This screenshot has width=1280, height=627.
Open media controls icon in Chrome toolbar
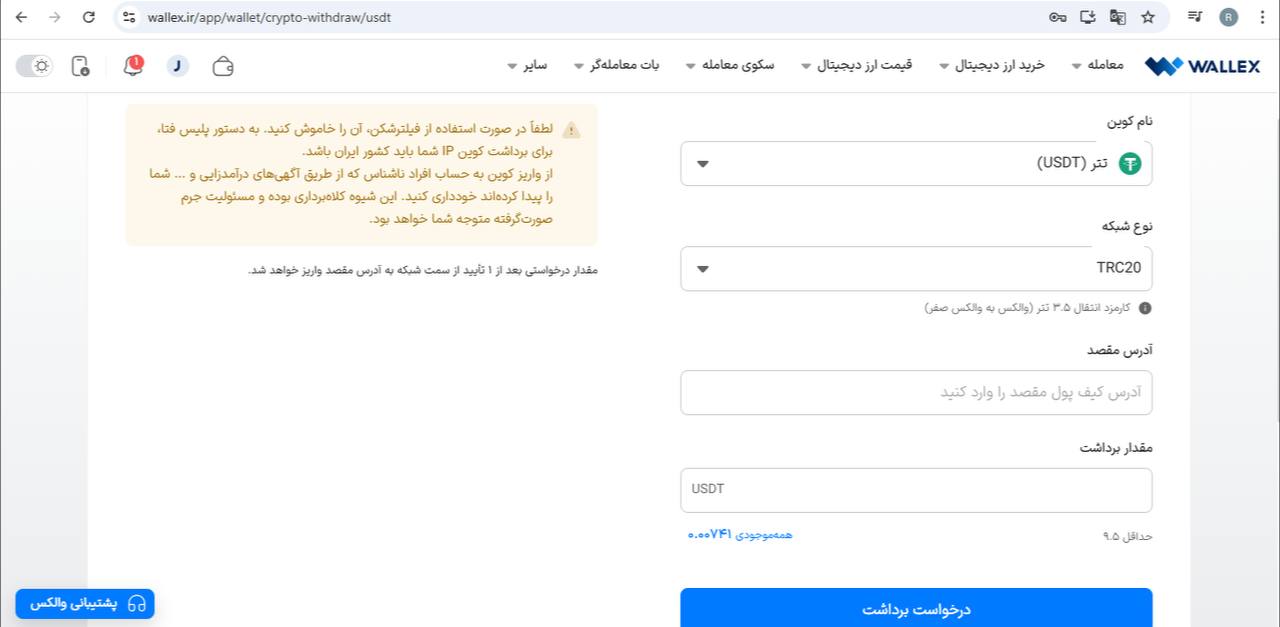1195,17
